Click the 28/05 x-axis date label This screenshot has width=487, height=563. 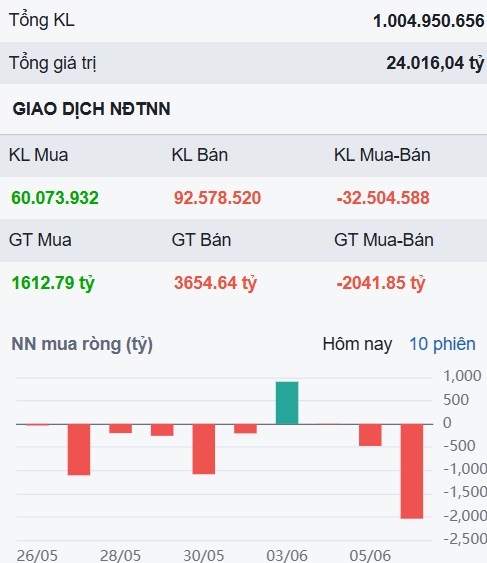[120, 555]
